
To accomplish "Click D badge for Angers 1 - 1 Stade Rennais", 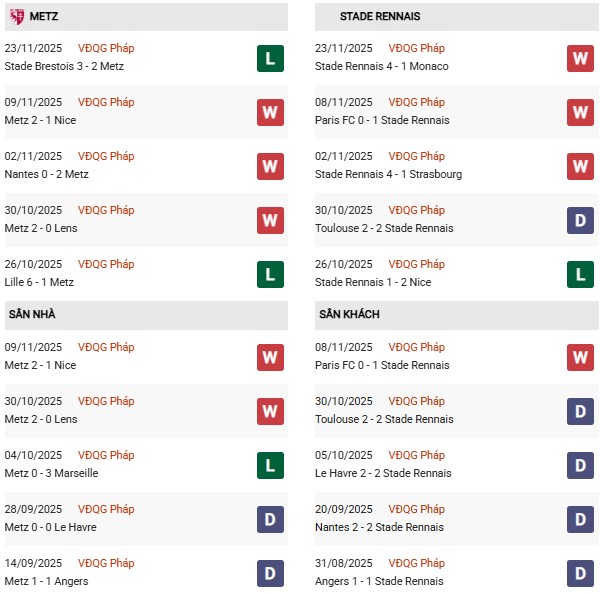I will click(x=581, y=573).
